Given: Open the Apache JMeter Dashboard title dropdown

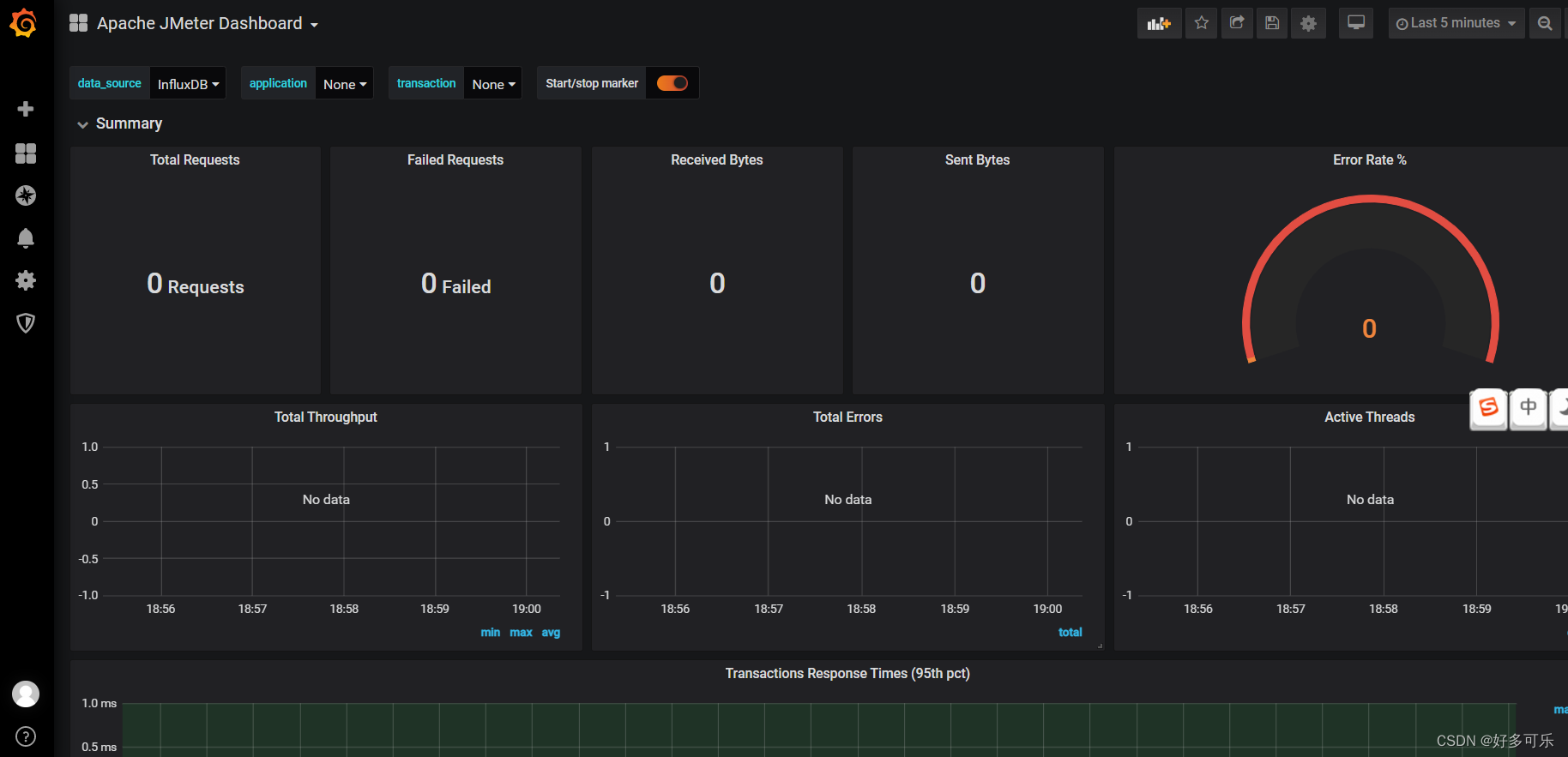Looking at the screenshot, I should (207, 23).
